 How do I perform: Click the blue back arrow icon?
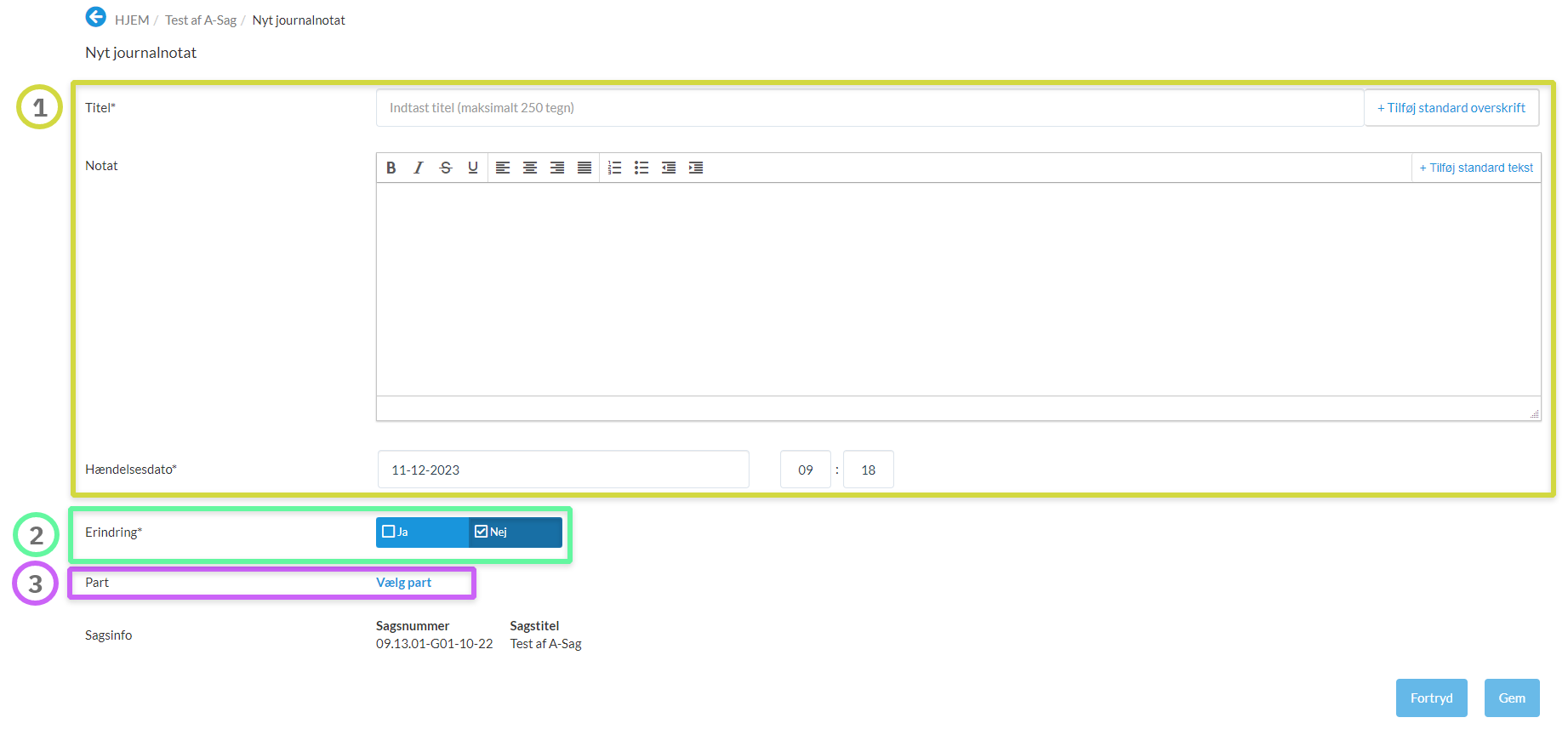coord(96,17)
